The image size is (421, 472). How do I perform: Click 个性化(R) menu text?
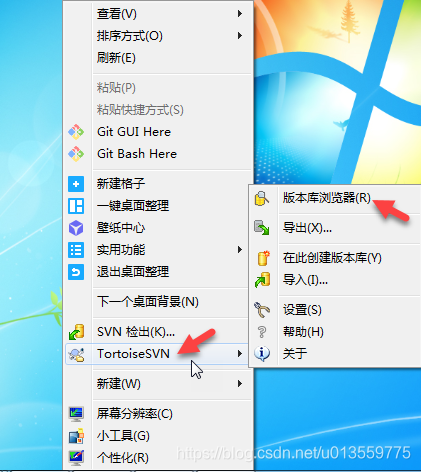click(x=123, y=458)
